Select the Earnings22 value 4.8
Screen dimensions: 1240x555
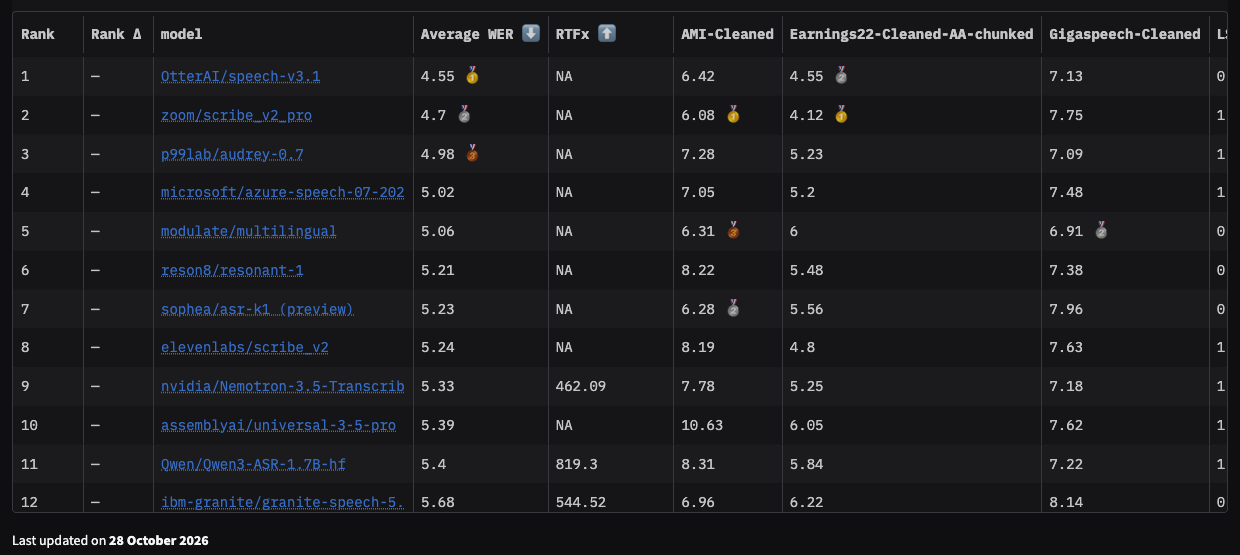[802, 348]
